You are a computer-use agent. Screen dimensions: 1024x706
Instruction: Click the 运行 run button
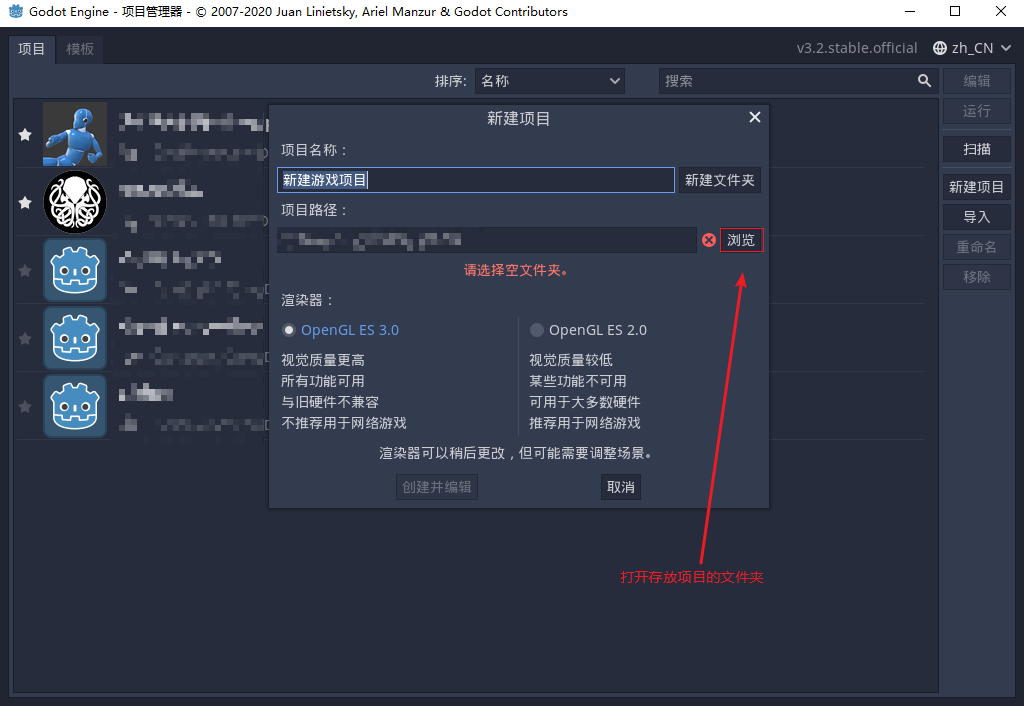tap(977, 111)
